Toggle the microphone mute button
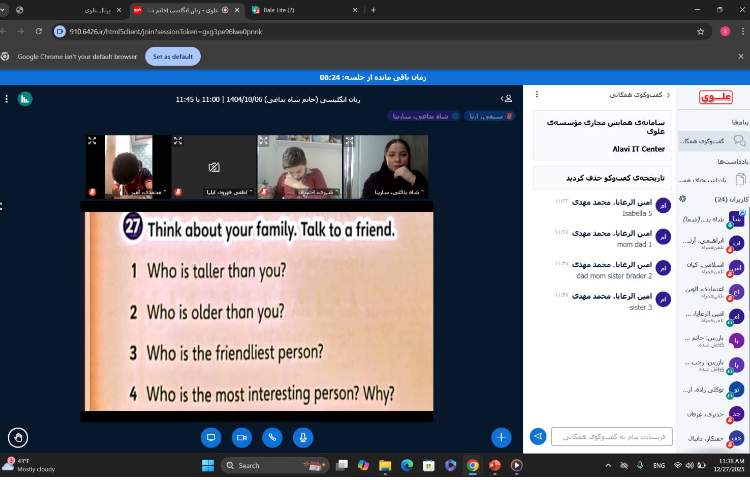The height and width of the screenshot is (480, 750). coord(302,437)
